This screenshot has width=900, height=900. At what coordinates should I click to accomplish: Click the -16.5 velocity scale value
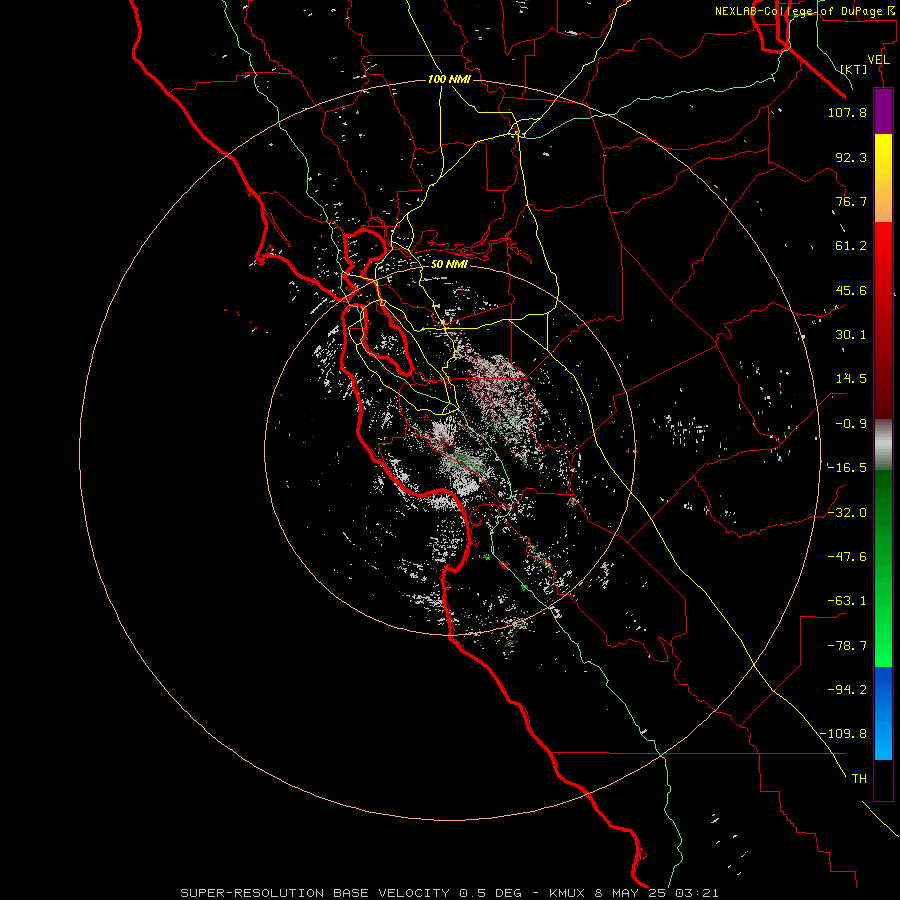(x=847, y=468)
